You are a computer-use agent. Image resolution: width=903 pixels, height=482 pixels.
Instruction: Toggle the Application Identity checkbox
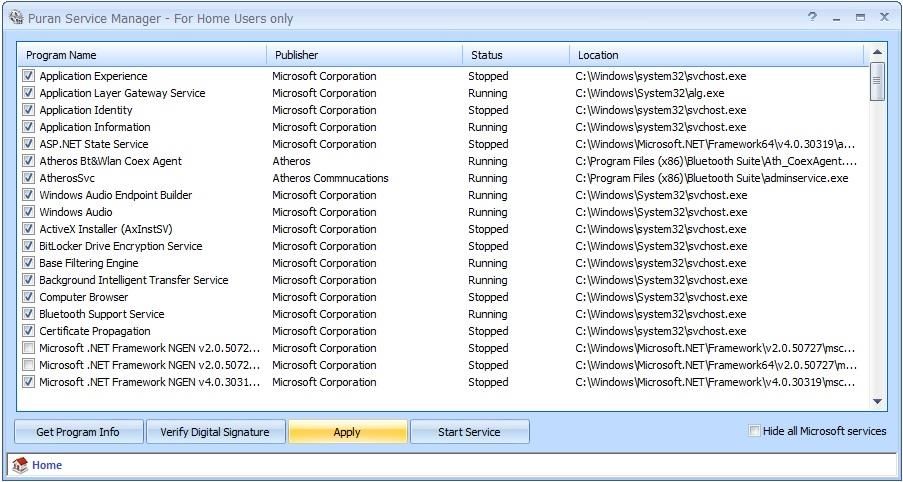[x=28, y=110]
